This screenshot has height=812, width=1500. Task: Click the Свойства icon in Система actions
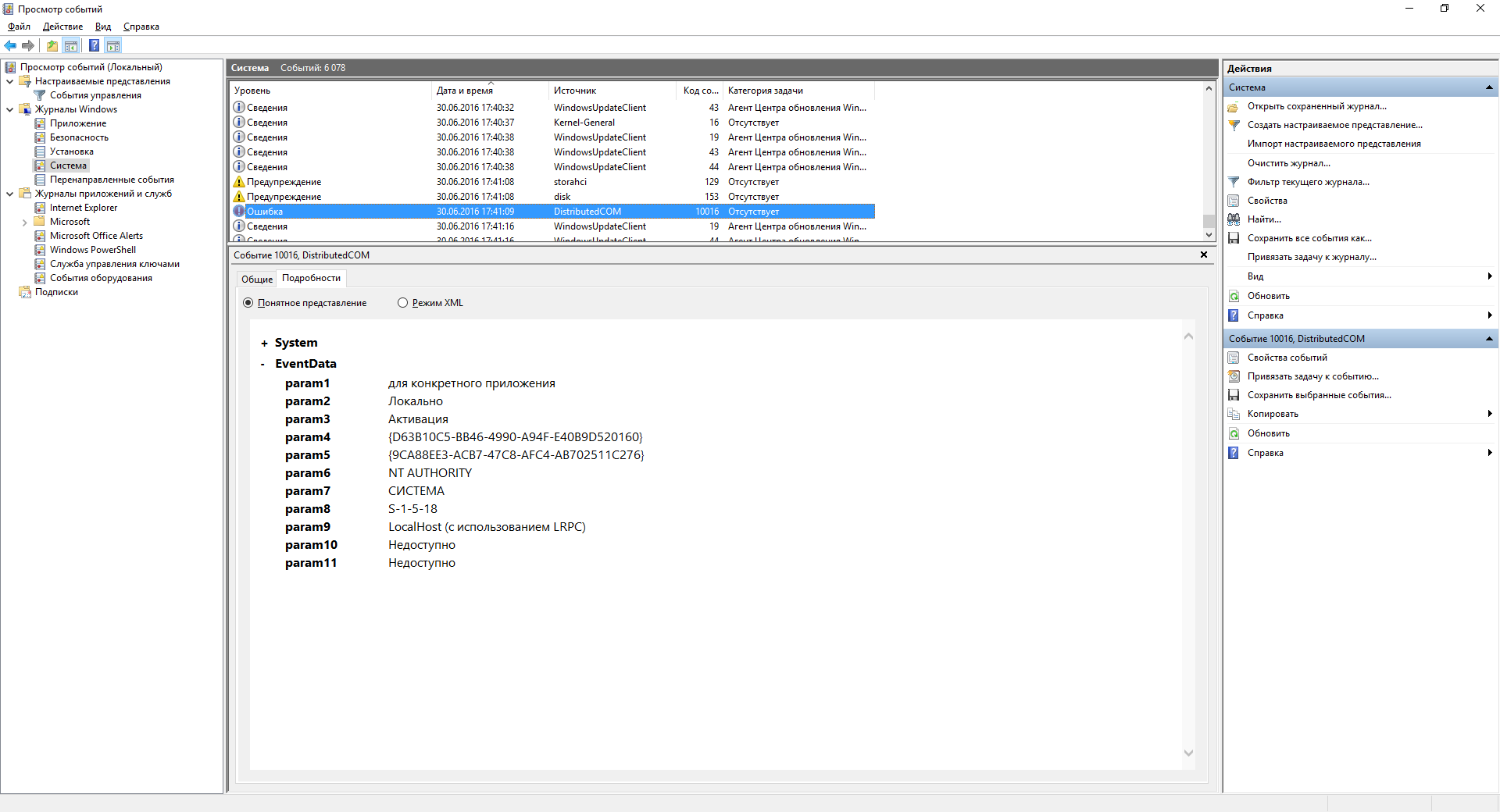point(1234,201)
